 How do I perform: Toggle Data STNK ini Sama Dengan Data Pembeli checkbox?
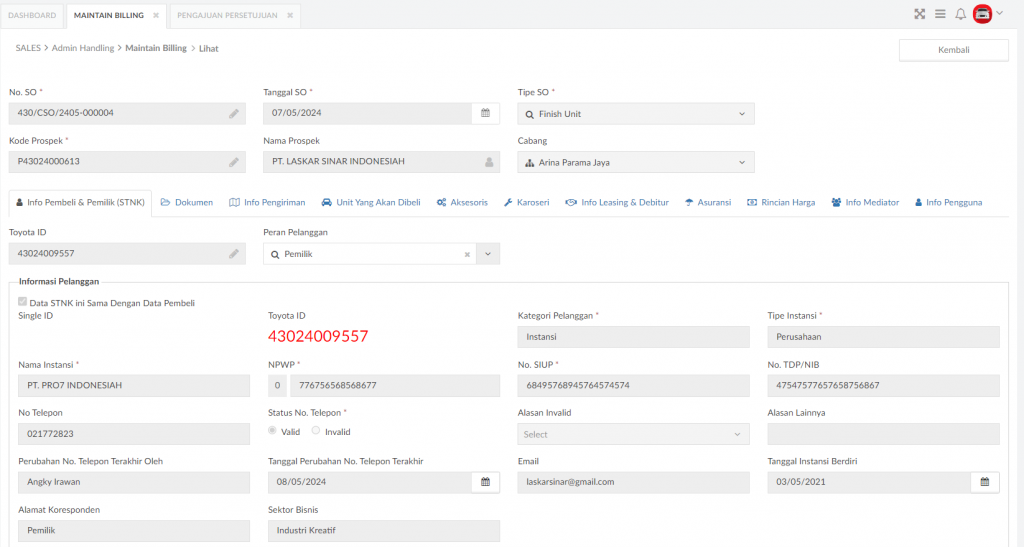coord(23,302)
